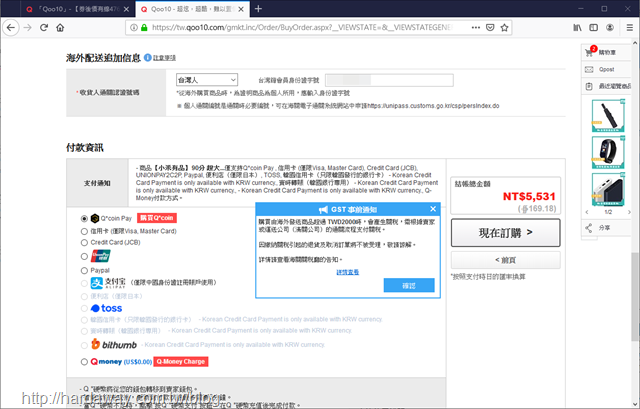Viewport: 640px width, 409px height.
Task: Click the page vertical scrollbar
Action: (636, 296)
